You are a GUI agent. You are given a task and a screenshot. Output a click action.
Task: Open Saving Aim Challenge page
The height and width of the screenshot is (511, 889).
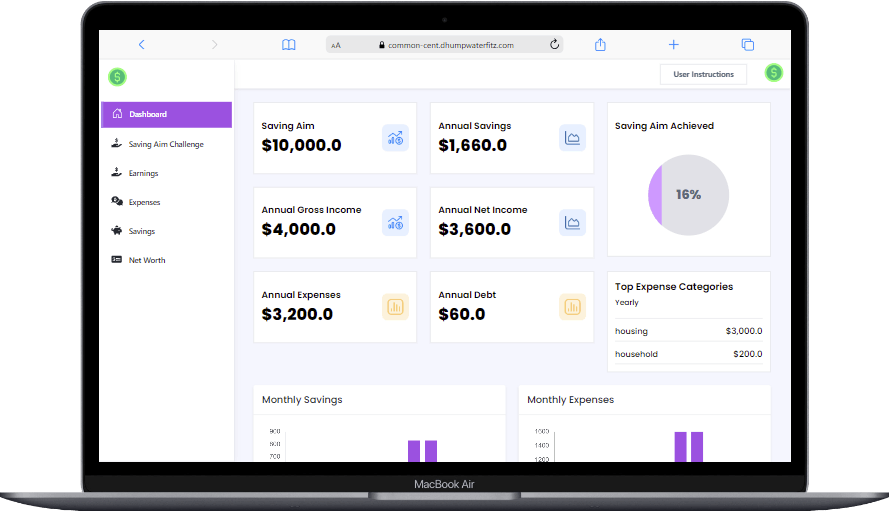pos(166,144)
